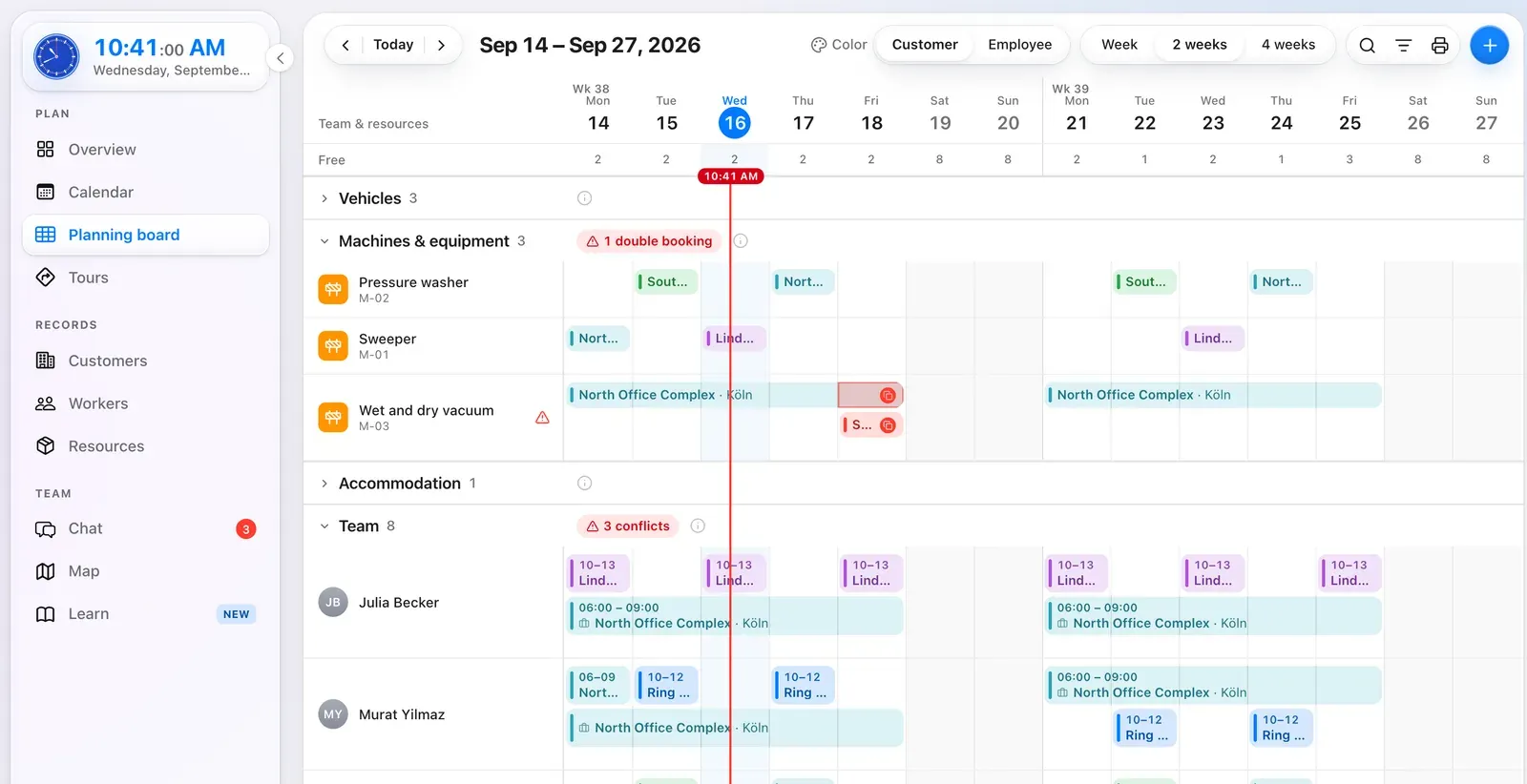Collapse the Machines & equipment group
The image size is (1527, 784).
coord(324,241)
